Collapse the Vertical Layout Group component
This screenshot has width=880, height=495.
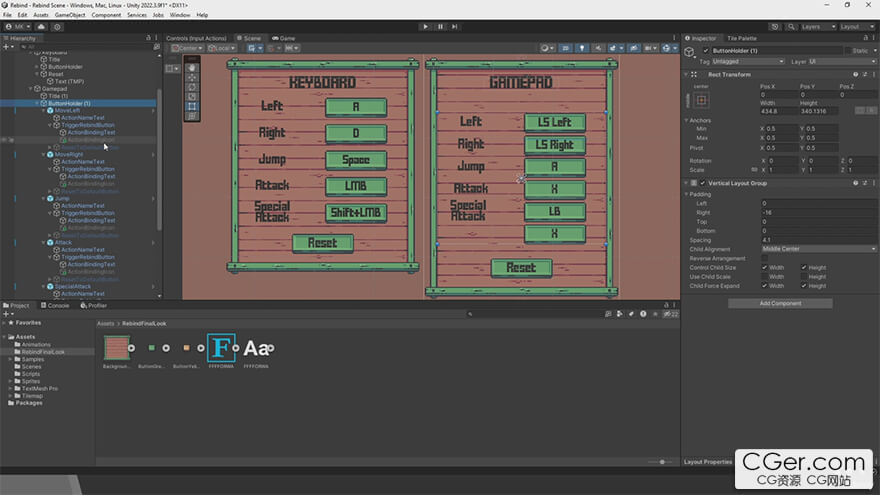[x=687, y=184]
